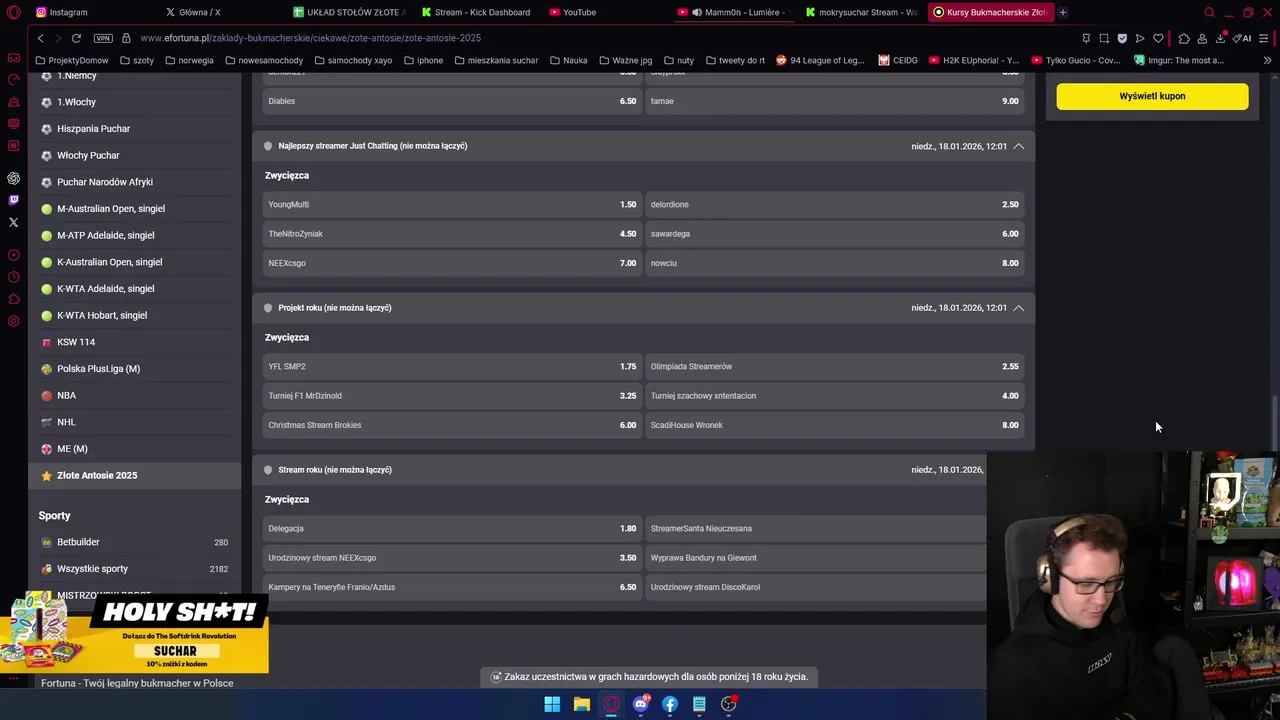
Task: Open File Explorer from the taskbar
Action: 581,704
